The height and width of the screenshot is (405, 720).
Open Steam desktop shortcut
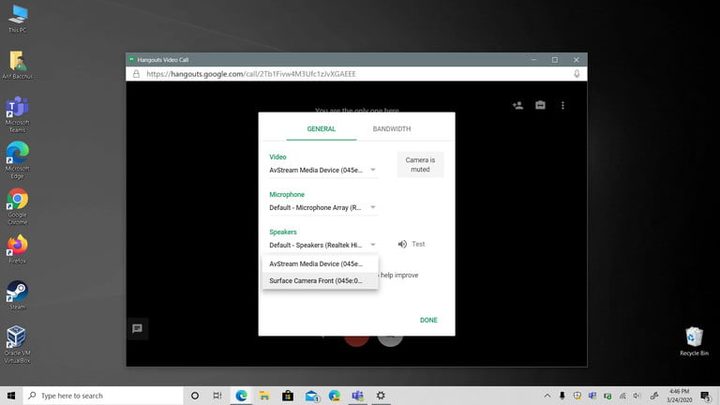[17, 295]
